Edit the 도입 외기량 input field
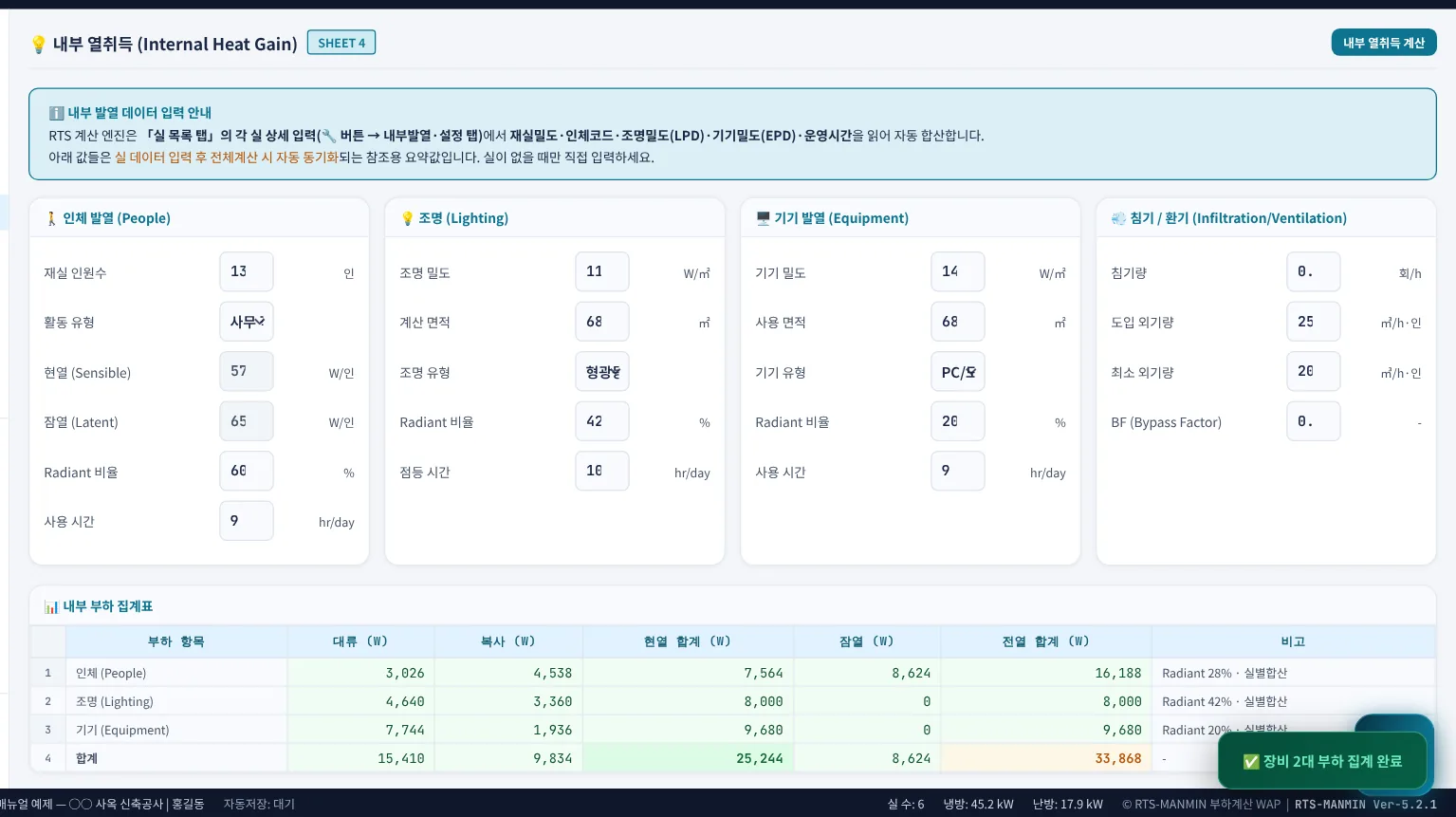Image resolution: width=1456 pixels, height=817 pixels. click(1314, 322)
